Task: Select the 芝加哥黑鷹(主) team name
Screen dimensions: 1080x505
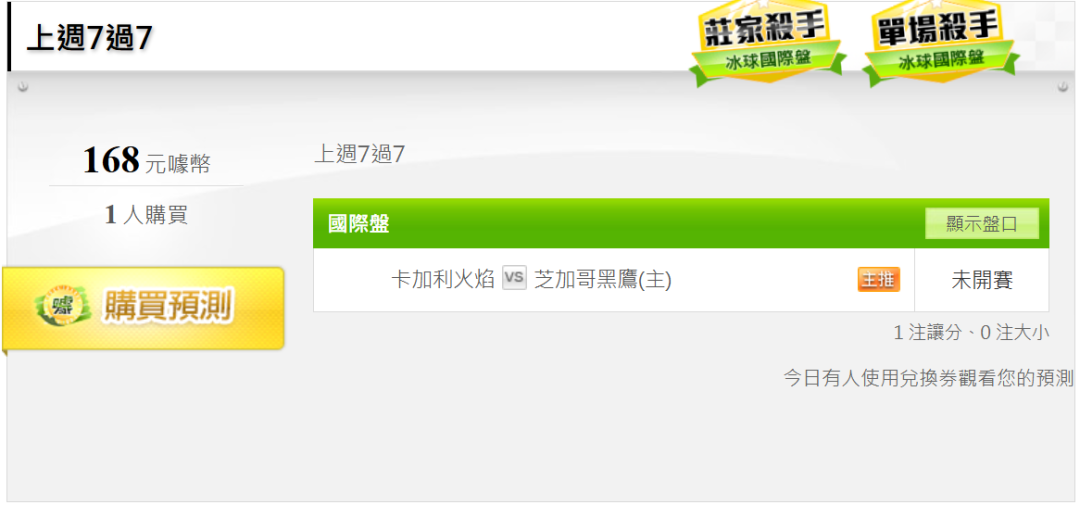Action: [603, 280]
